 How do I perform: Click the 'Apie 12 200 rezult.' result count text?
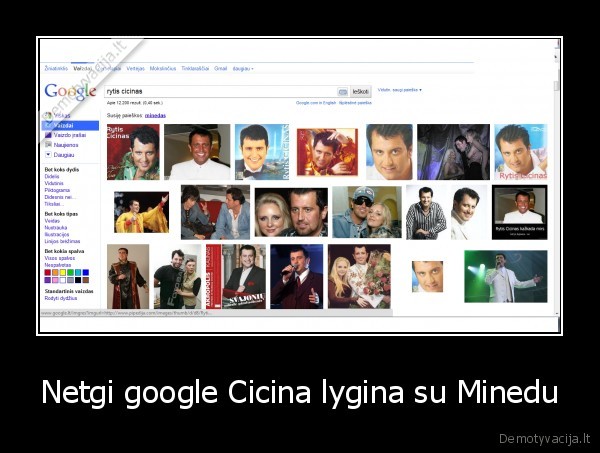(135, 103)
